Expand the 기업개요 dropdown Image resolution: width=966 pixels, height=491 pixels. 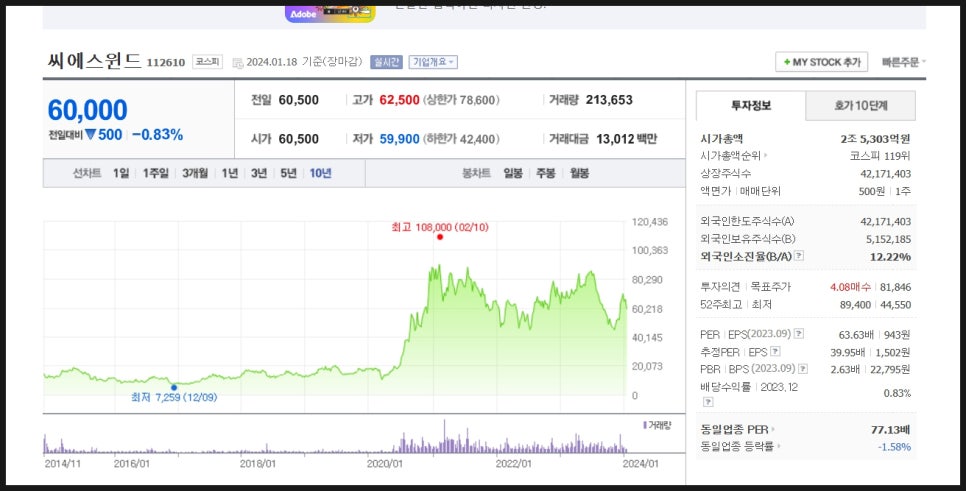[x=433, y=62]
